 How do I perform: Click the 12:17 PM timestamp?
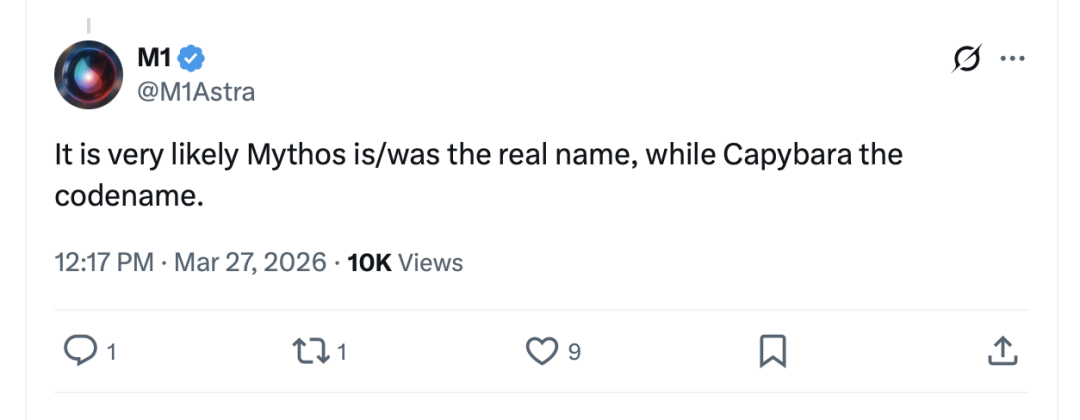(x=104, y=263)
